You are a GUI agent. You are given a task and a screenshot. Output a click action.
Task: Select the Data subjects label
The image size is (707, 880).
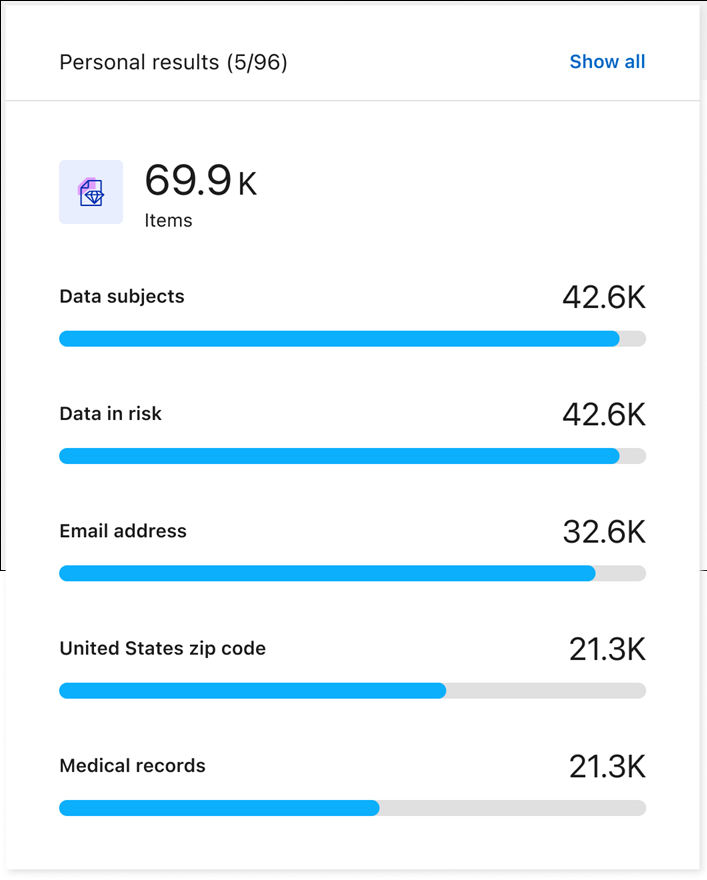pos(122,296)
